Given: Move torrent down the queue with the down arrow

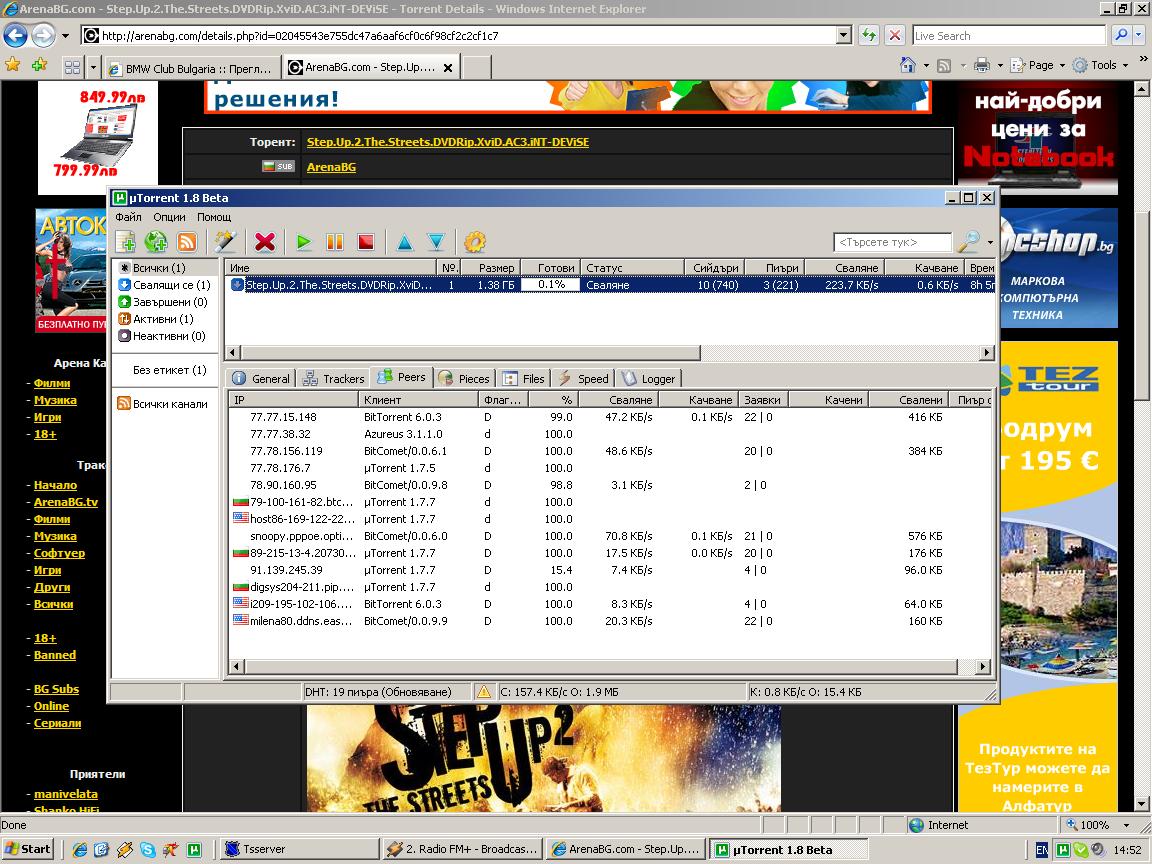Looking at the screenshot, I should pos(436,242).
